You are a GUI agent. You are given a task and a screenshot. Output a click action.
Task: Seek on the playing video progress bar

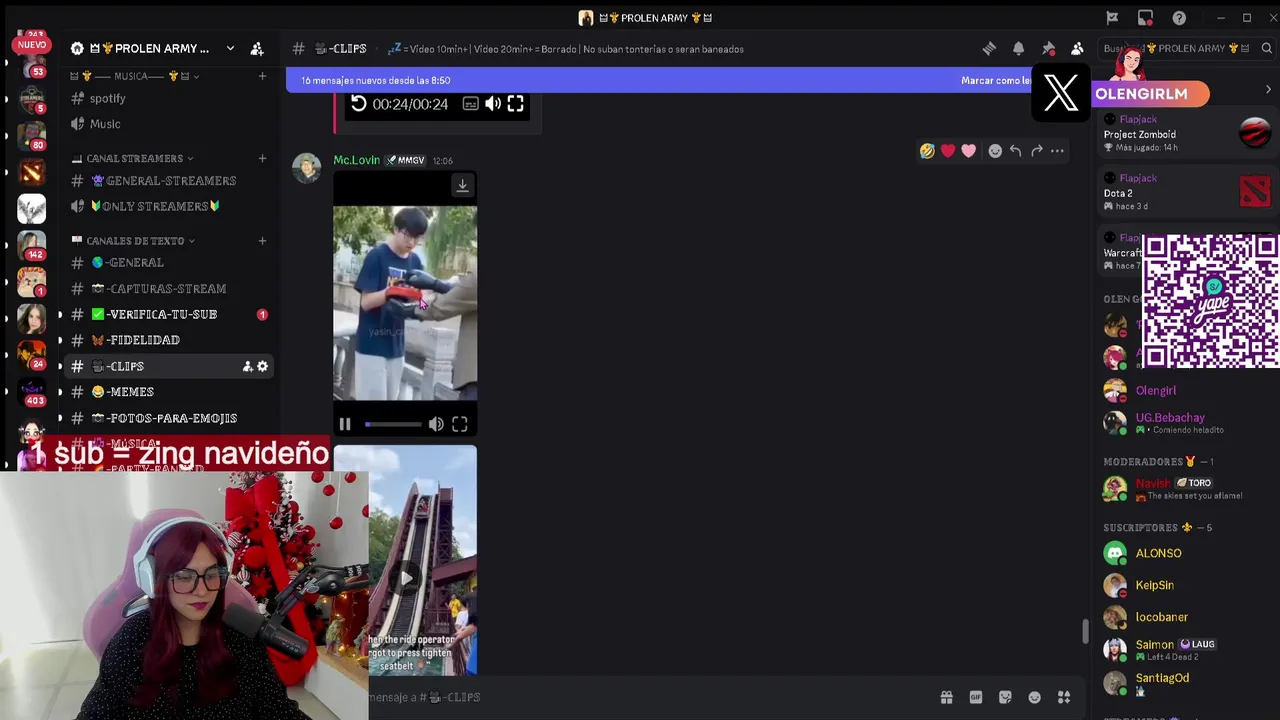tap(392, 424)
